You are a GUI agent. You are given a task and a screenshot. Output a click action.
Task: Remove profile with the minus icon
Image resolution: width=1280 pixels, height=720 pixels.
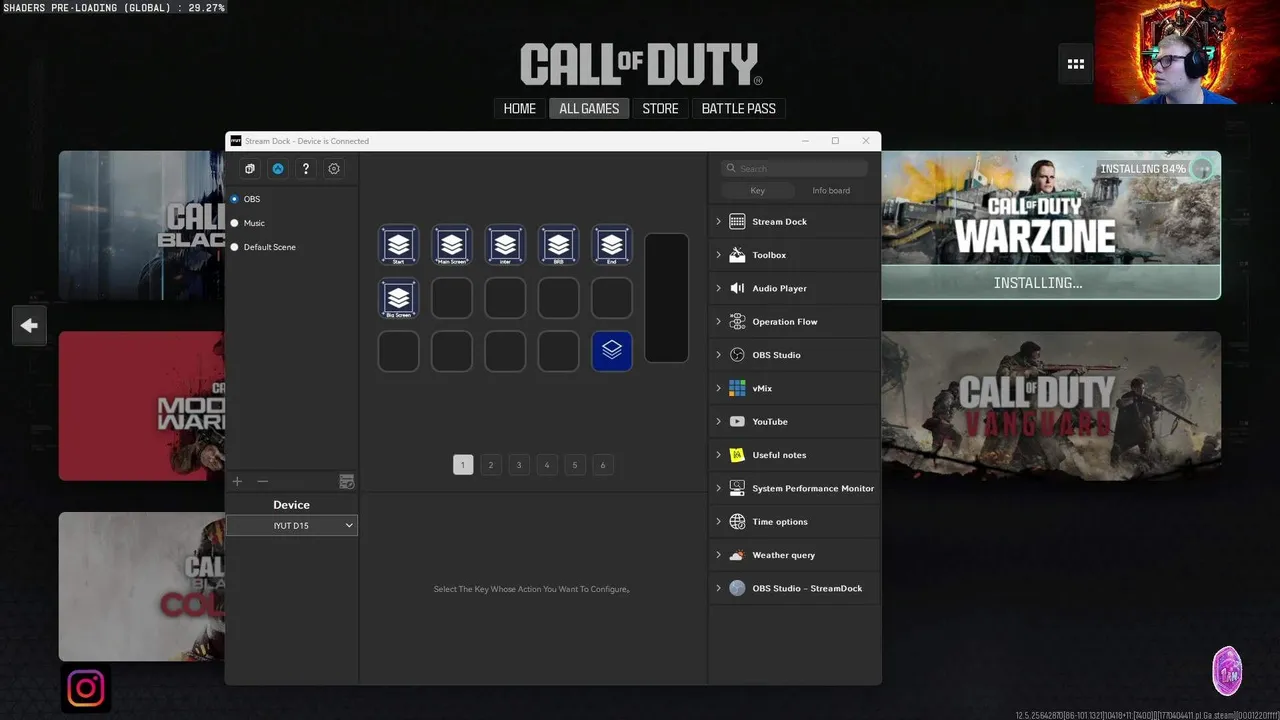coord(263,481)
